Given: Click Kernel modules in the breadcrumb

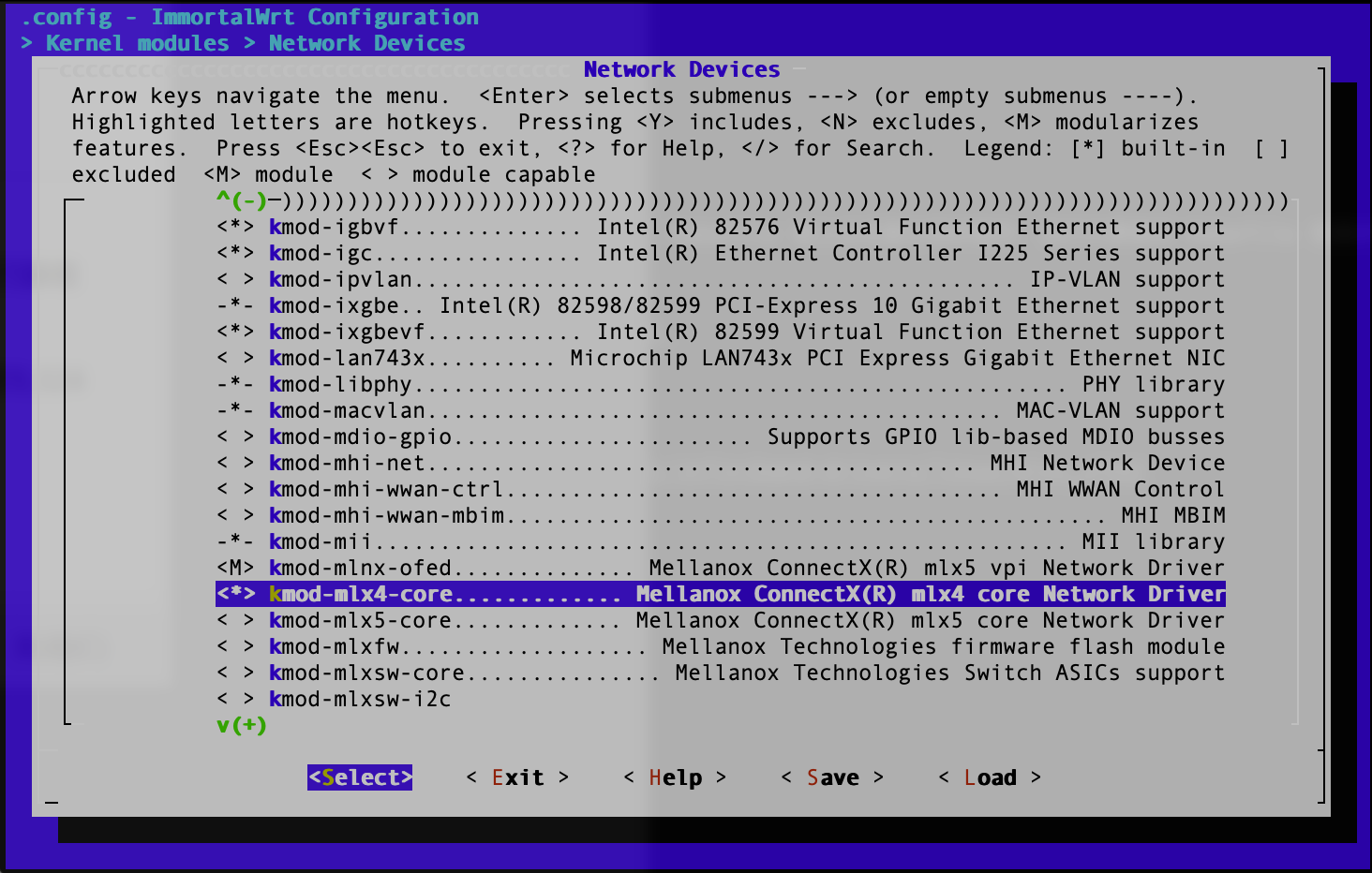Looking at the screenshot, I should click(138, 43).
